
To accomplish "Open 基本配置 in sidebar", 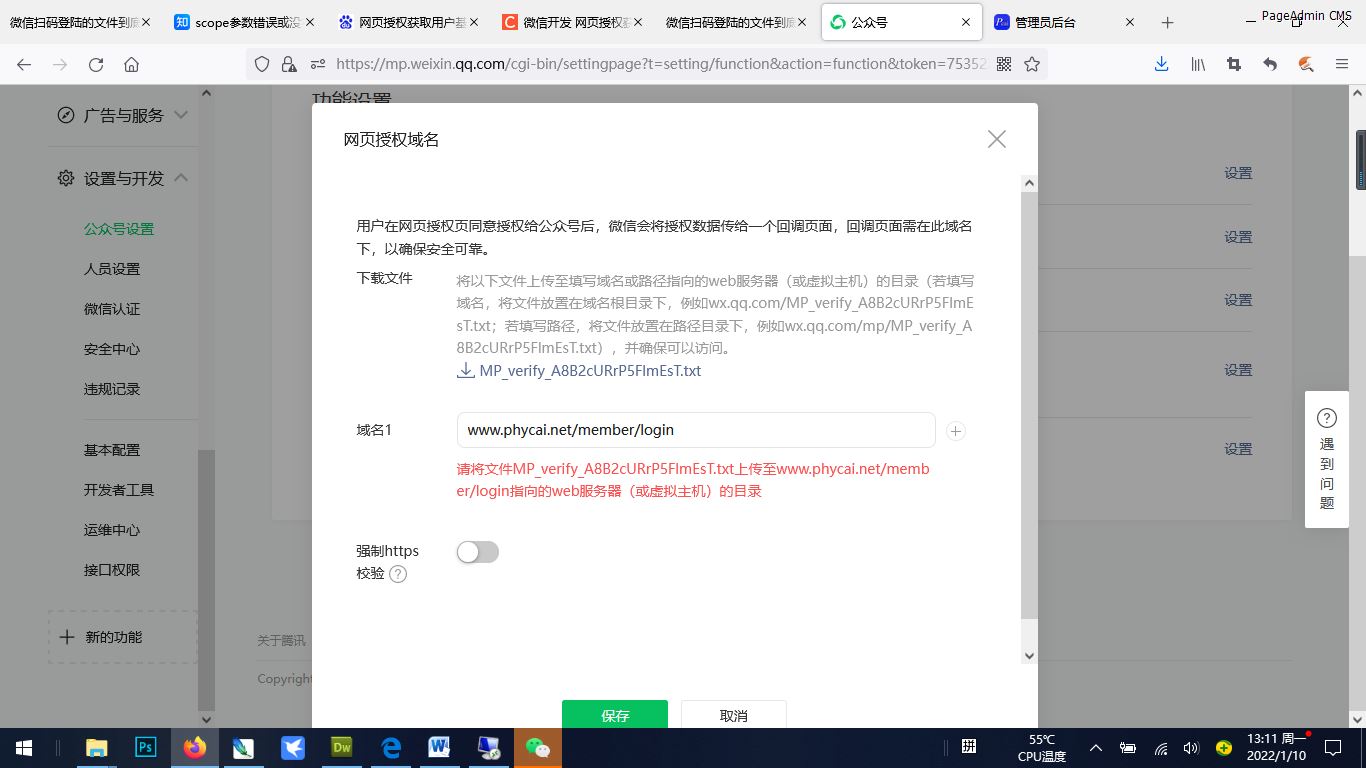I will (112, 450).
